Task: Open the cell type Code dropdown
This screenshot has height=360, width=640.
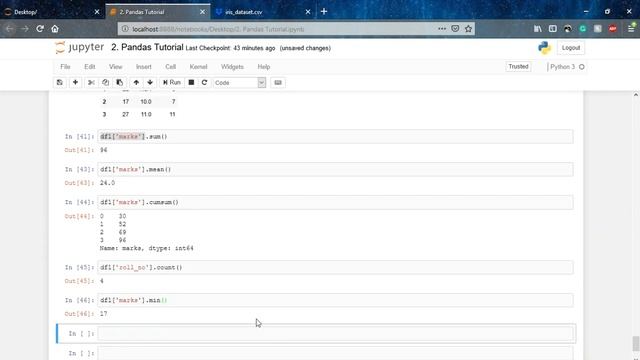Action: coord(240,82)
